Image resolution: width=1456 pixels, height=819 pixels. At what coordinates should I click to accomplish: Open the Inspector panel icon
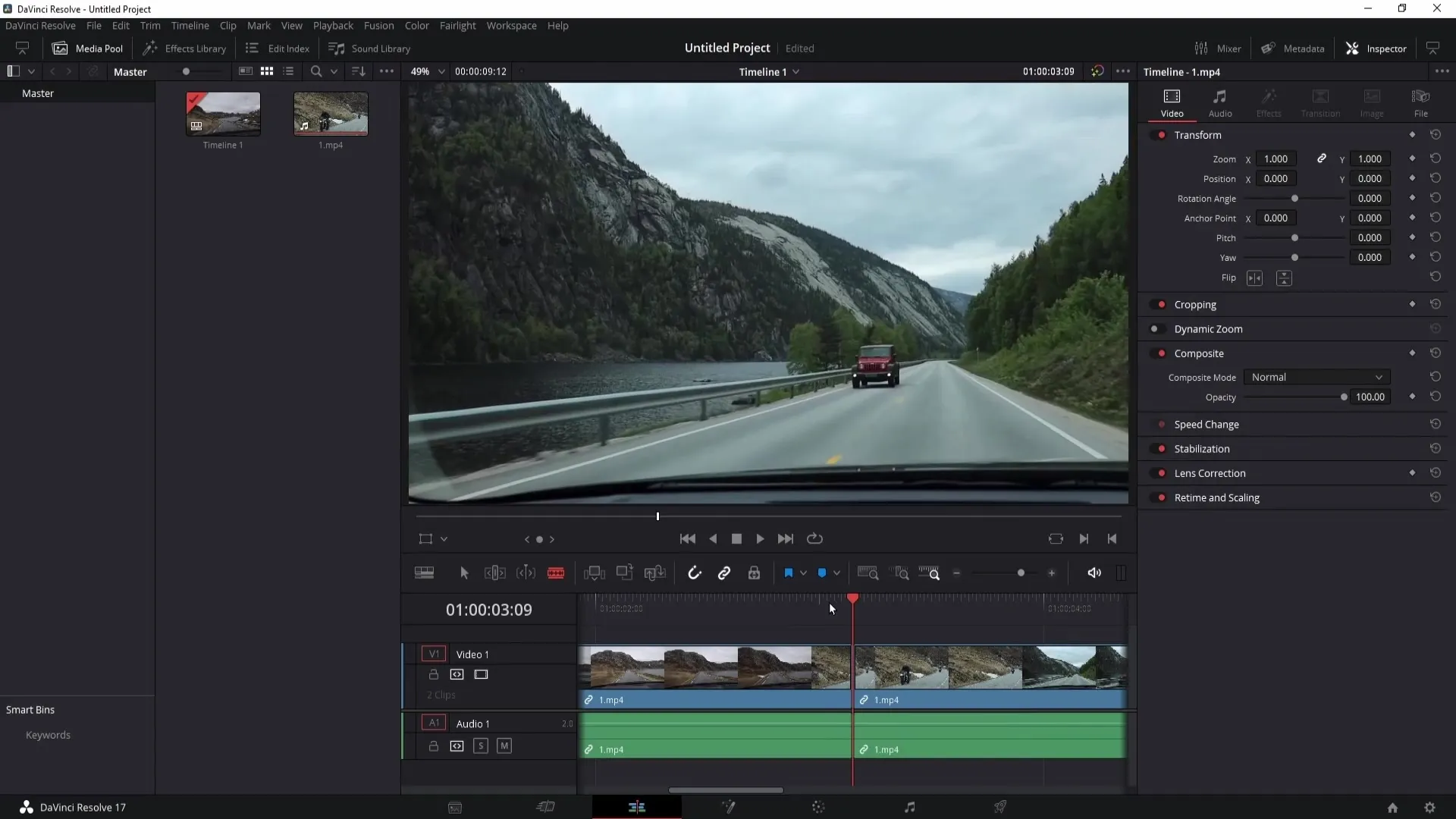point(1352,47)
